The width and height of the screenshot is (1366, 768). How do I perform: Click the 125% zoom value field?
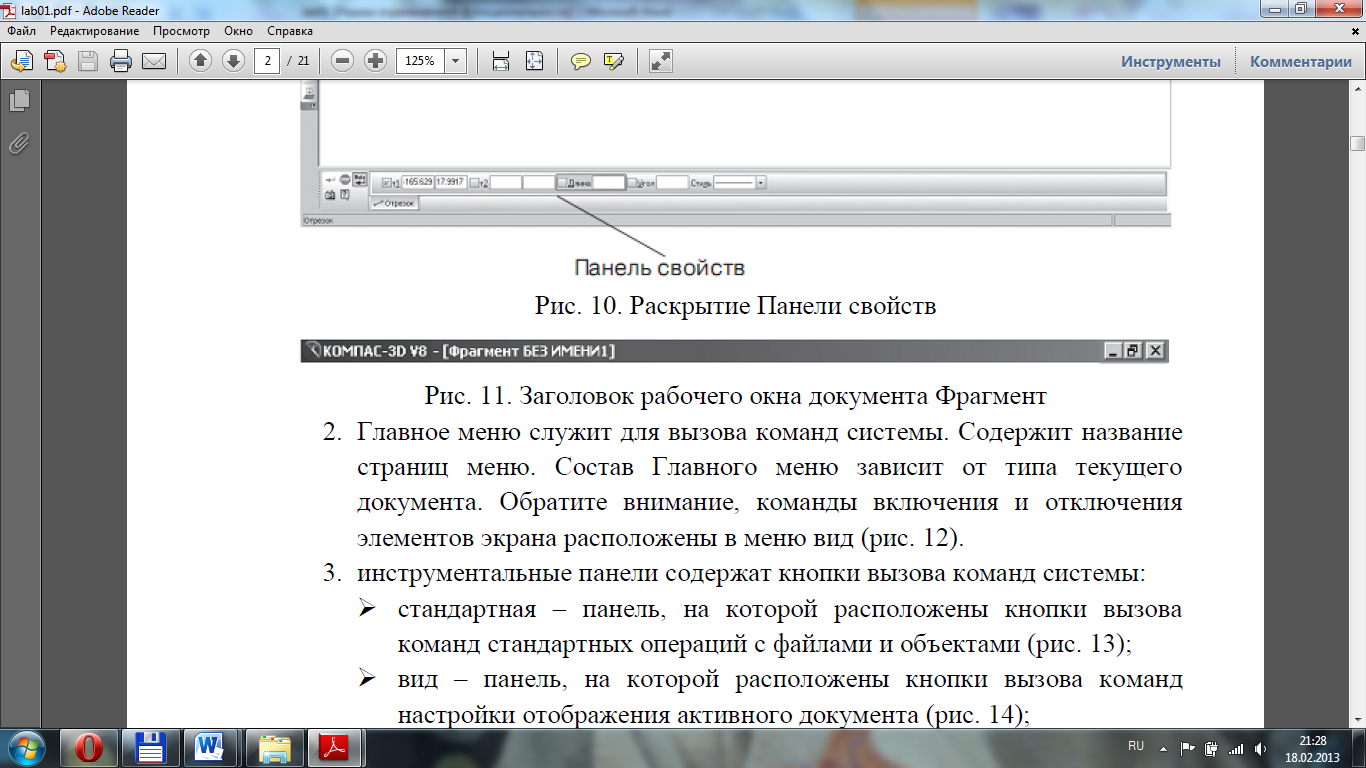tap(420, 61)
